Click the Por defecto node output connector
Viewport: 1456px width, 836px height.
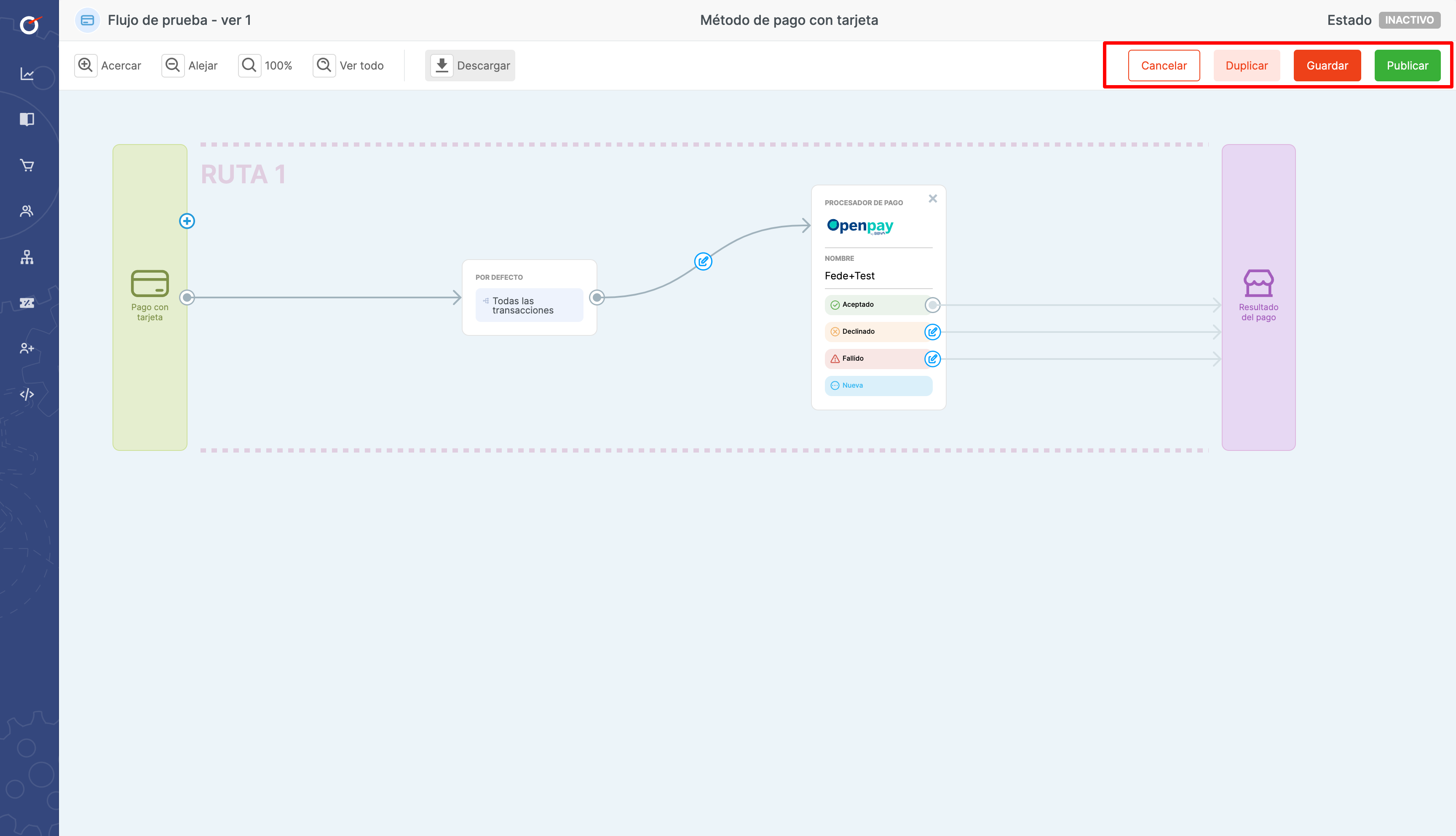point(597,297)
